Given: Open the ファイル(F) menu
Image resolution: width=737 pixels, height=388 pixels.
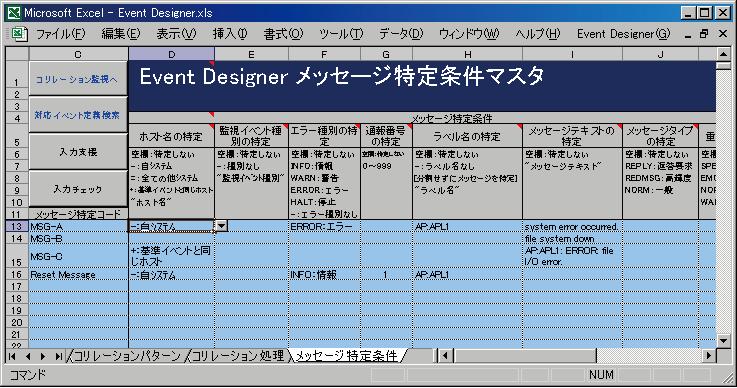Looking at the screenshot, I should (x=60, y=34).
